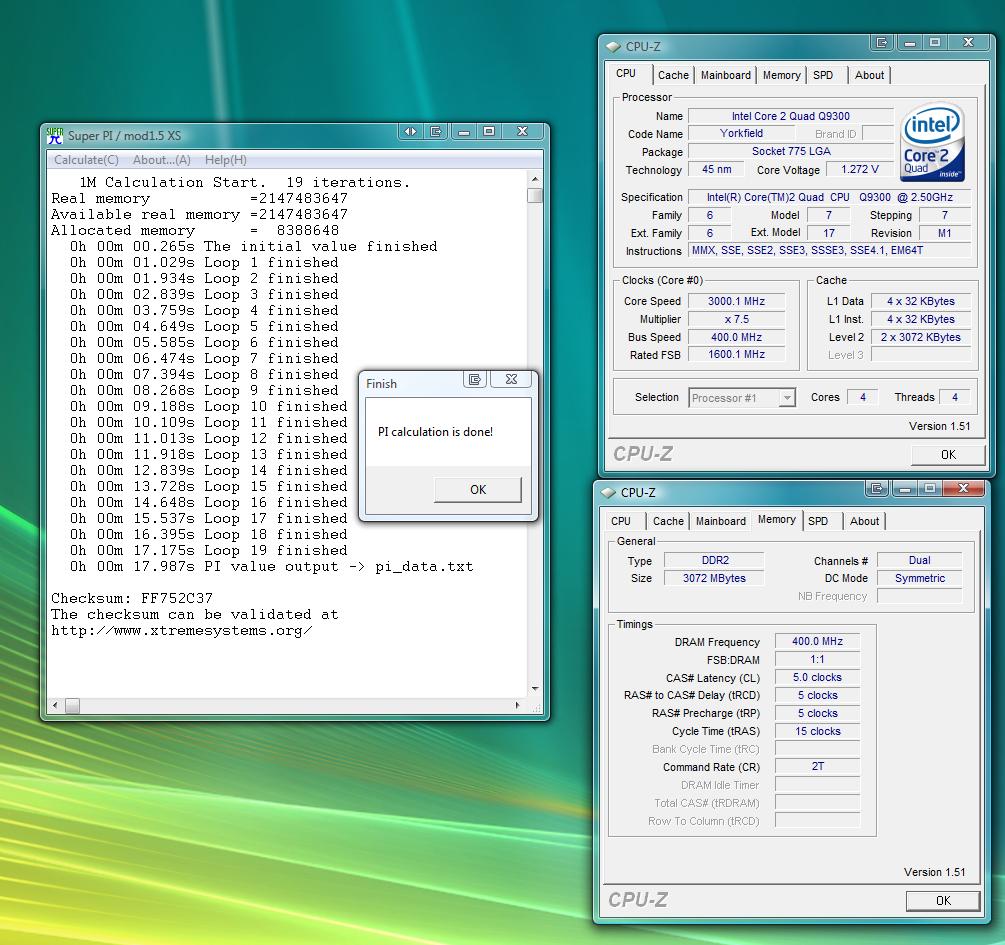Minimize the bottom CPU-Z Memory window
The height and width of the screenshot is (945, 1005).
904,489
